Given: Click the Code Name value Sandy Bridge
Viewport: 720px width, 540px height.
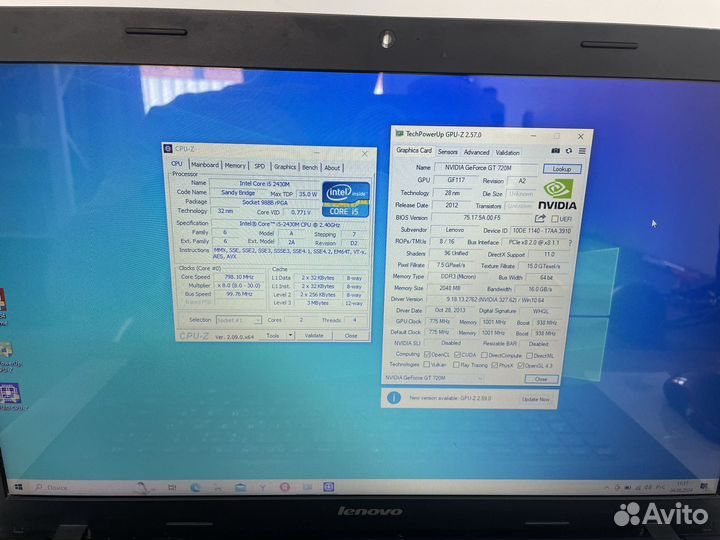Looking at the screenshot, I should tap(238, 192).
